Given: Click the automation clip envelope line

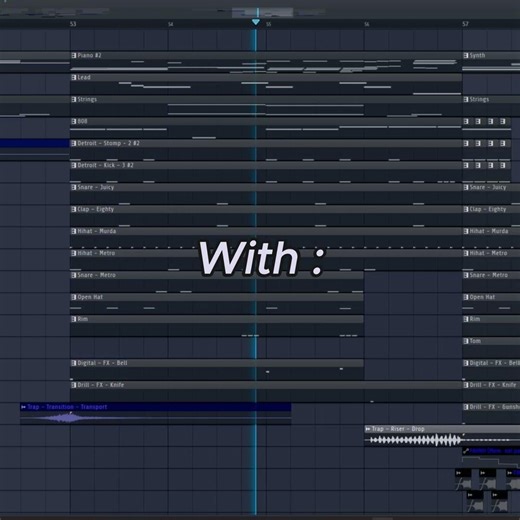Looking at the screenshot, I should pos(491,461).
